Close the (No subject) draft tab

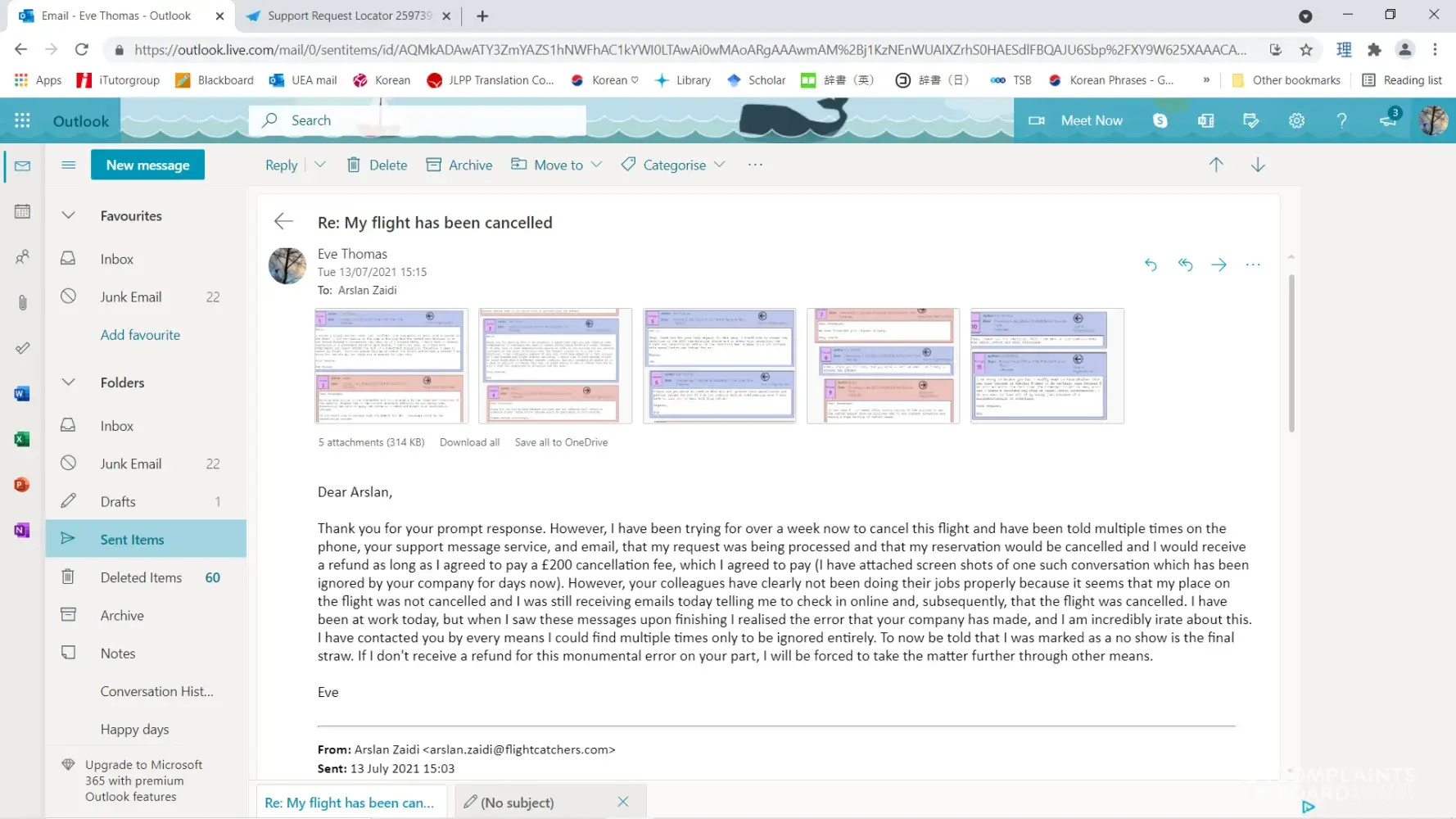(623, 802)
